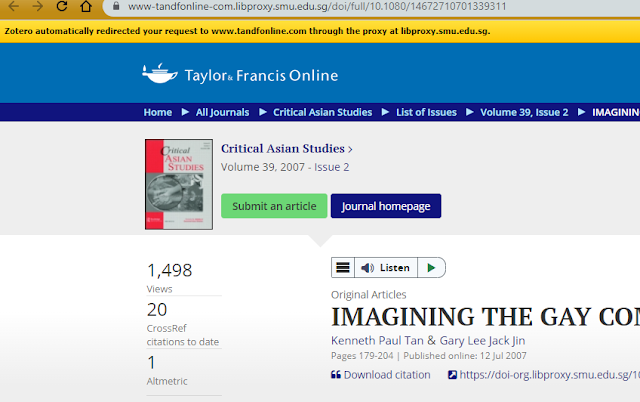Click the Listen speaker button

tap(386, 268)
